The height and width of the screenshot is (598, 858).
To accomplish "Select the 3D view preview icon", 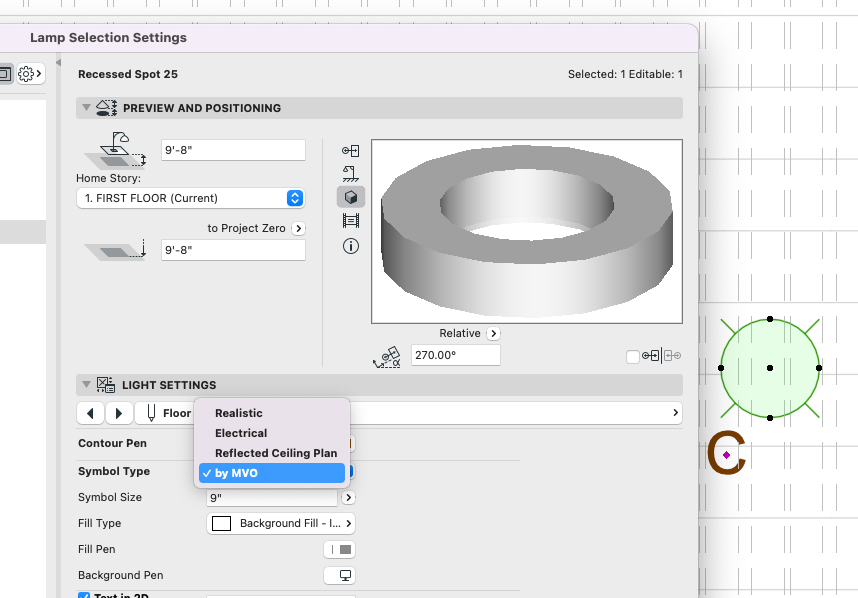I will point(351,197).
